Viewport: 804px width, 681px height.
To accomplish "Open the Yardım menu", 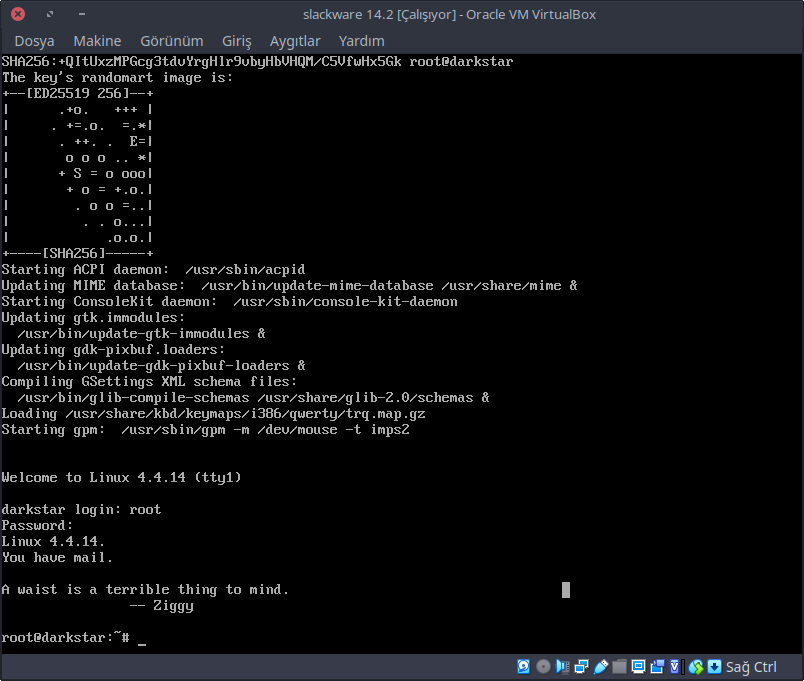I will 361,41.
